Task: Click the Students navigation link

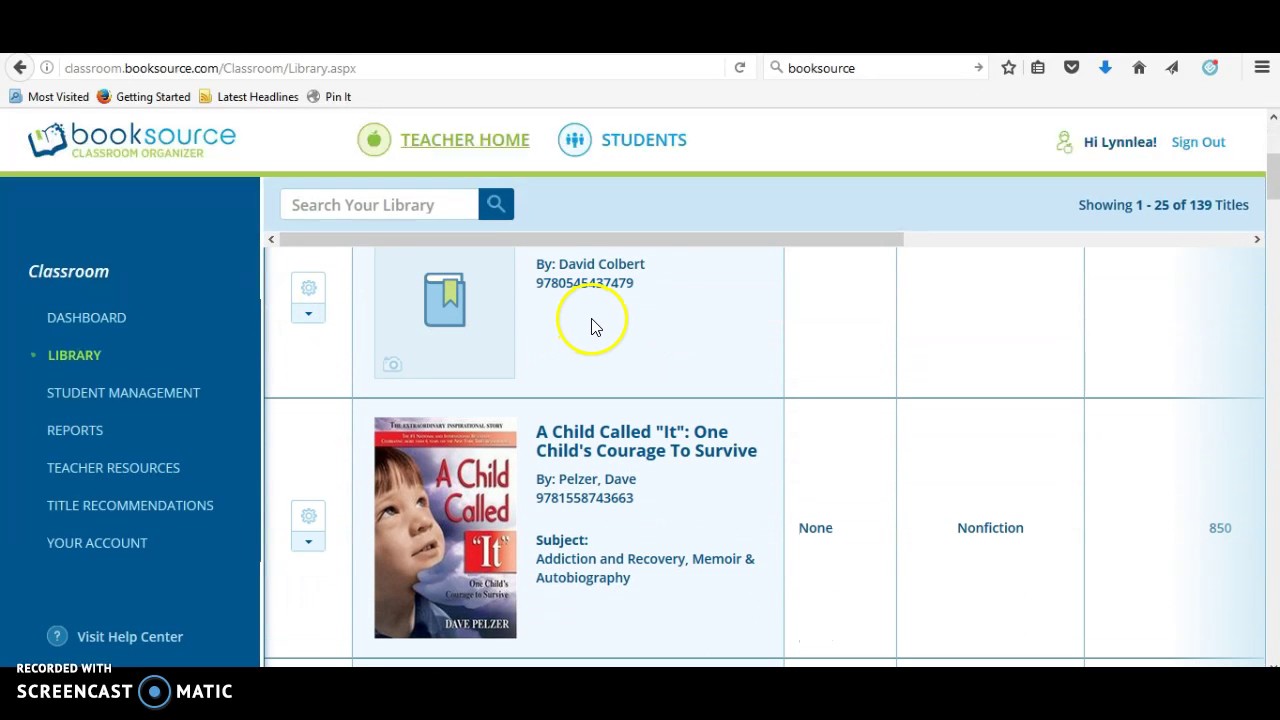Action: click(x=644, y=140)
